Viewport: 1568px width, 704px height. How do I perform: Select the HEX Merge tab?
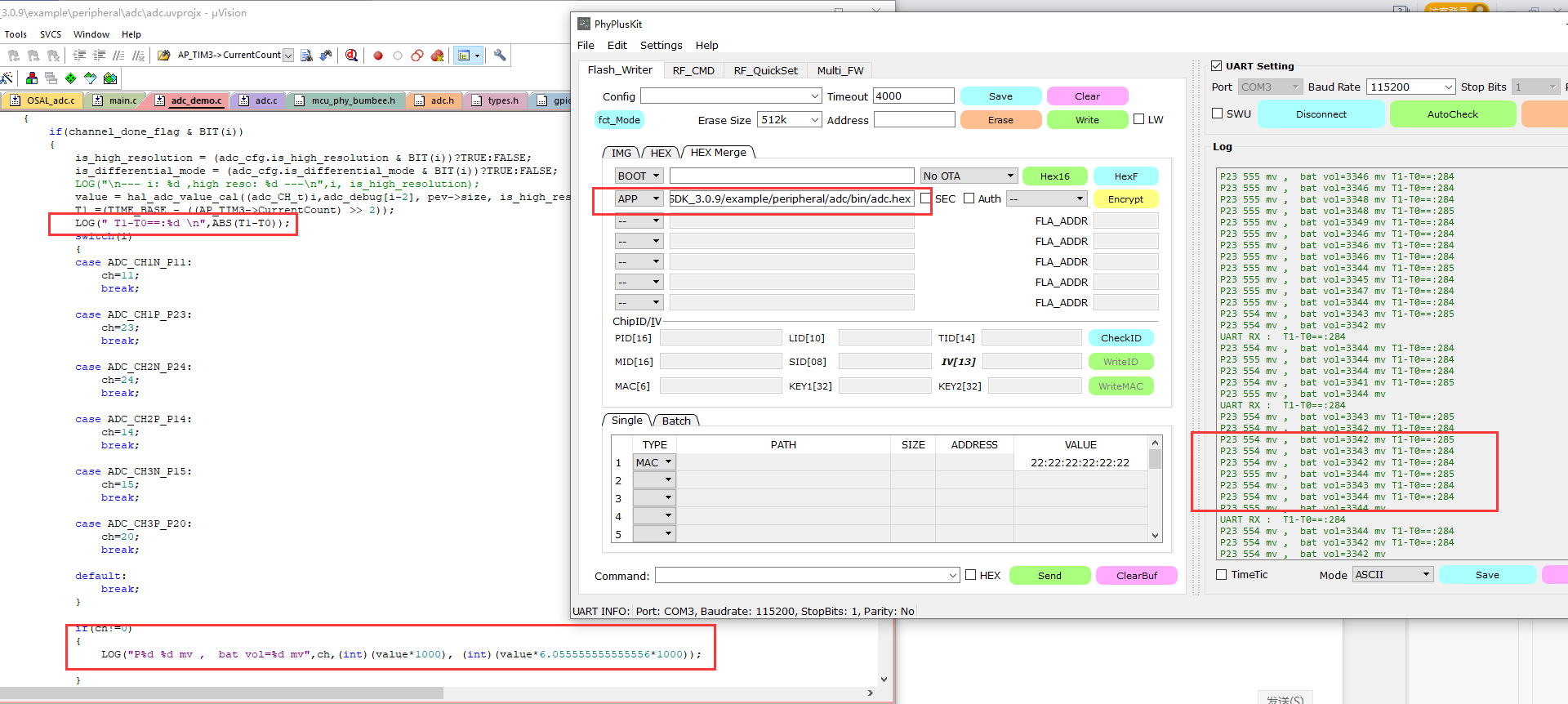(x=719, y=153)
